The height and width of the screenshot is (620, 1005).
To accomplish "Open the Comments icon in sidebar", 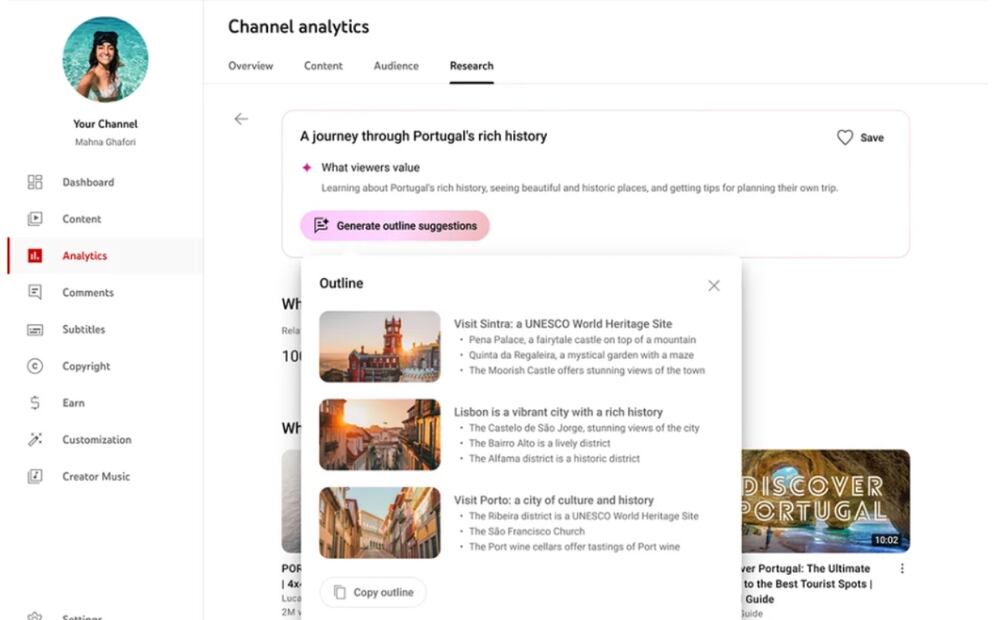I will [35, 292].
